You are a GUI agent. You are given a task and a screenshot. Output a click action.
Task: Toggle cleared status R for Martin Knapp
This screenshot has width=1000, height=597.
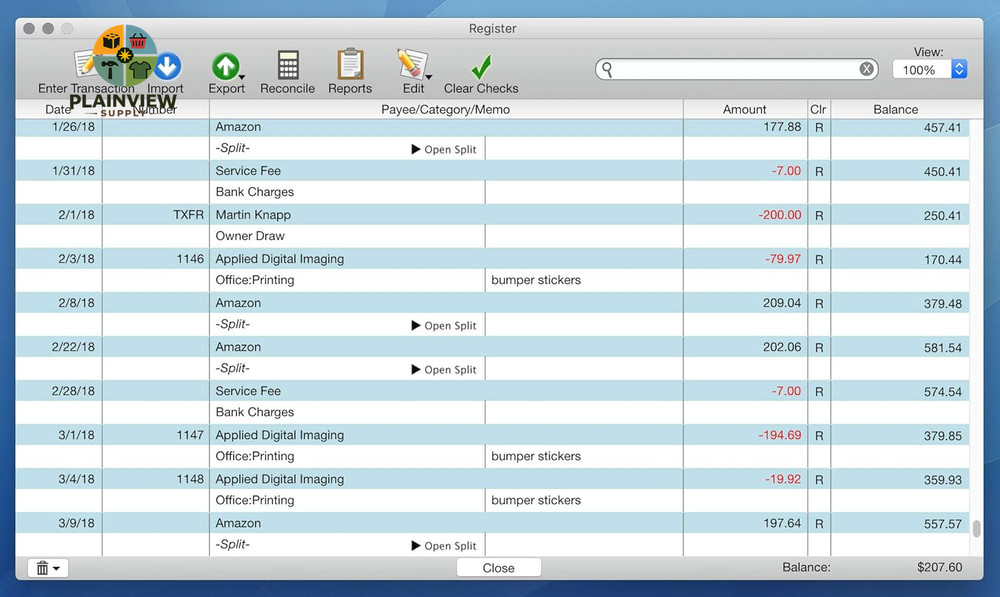tap(819, 215)
